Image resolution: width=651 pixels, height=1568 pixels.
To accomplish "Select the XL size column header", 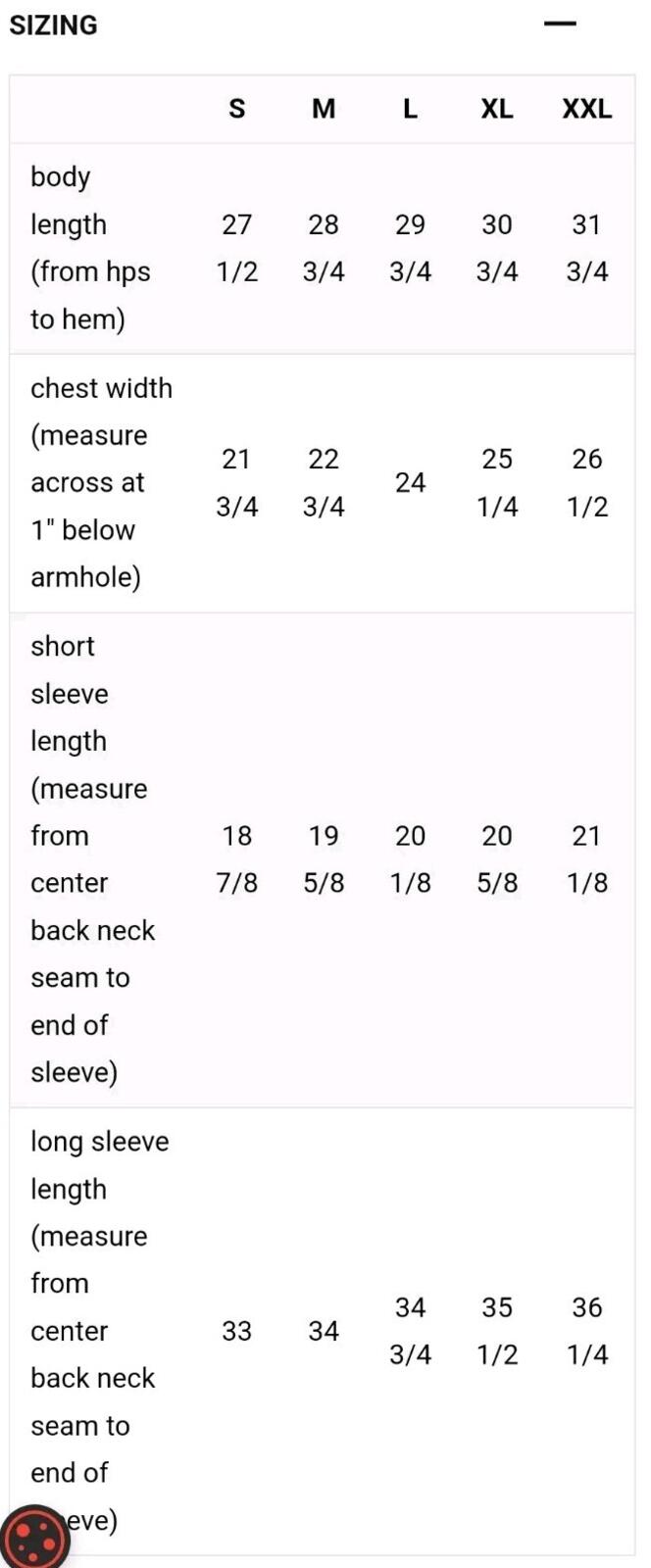I will click(497, 109).
